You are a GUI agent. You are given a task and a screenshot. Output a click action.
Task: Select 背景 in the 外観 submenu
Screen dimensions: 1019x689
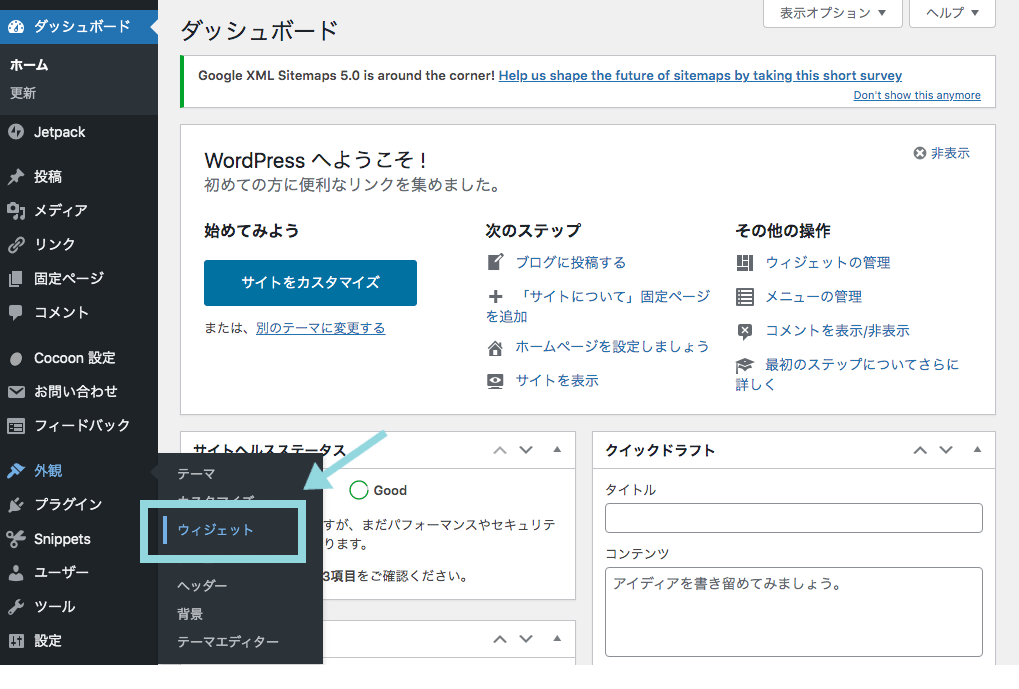coord(190,614)
